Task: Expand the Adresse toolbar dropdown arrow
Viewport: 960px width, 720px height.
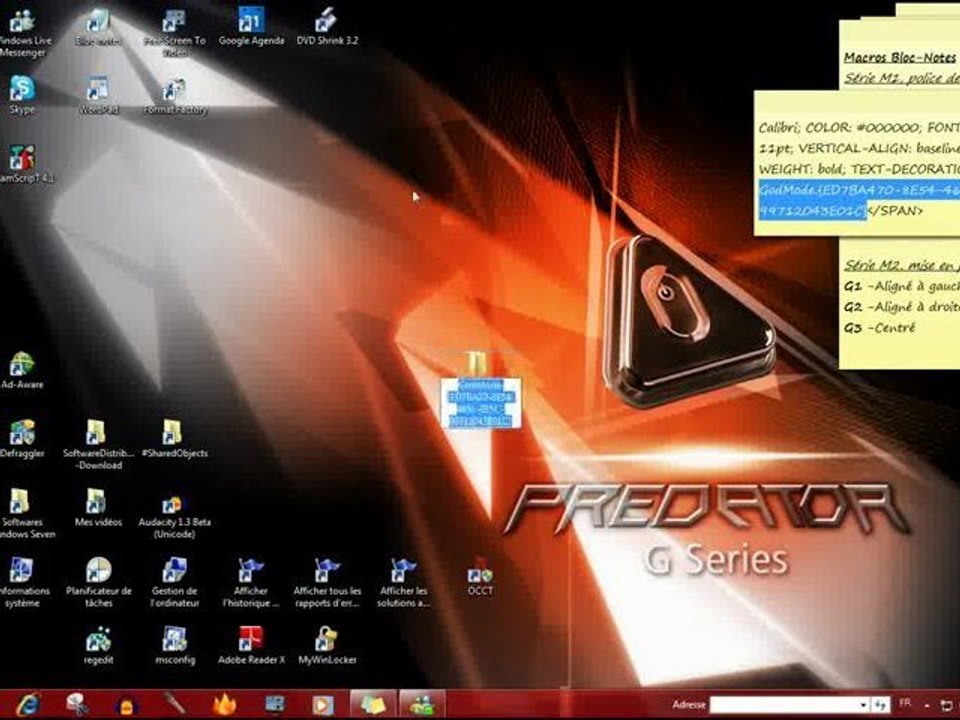Action: [864, 705]
